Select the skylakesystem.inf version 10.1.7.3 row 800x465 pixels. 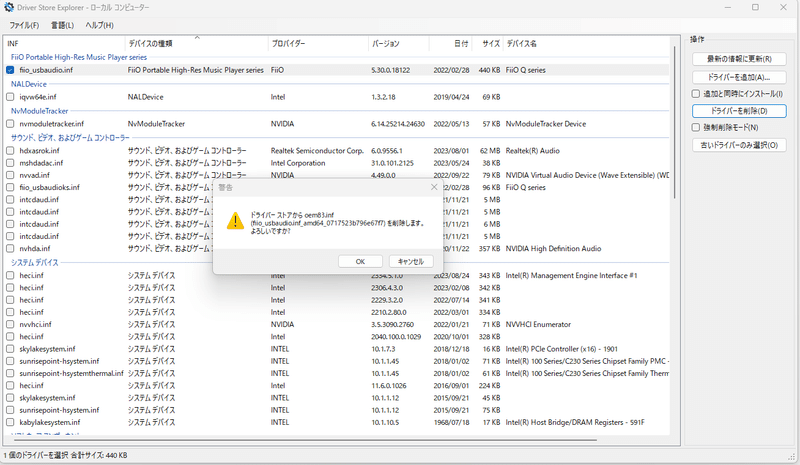(337, 349)
